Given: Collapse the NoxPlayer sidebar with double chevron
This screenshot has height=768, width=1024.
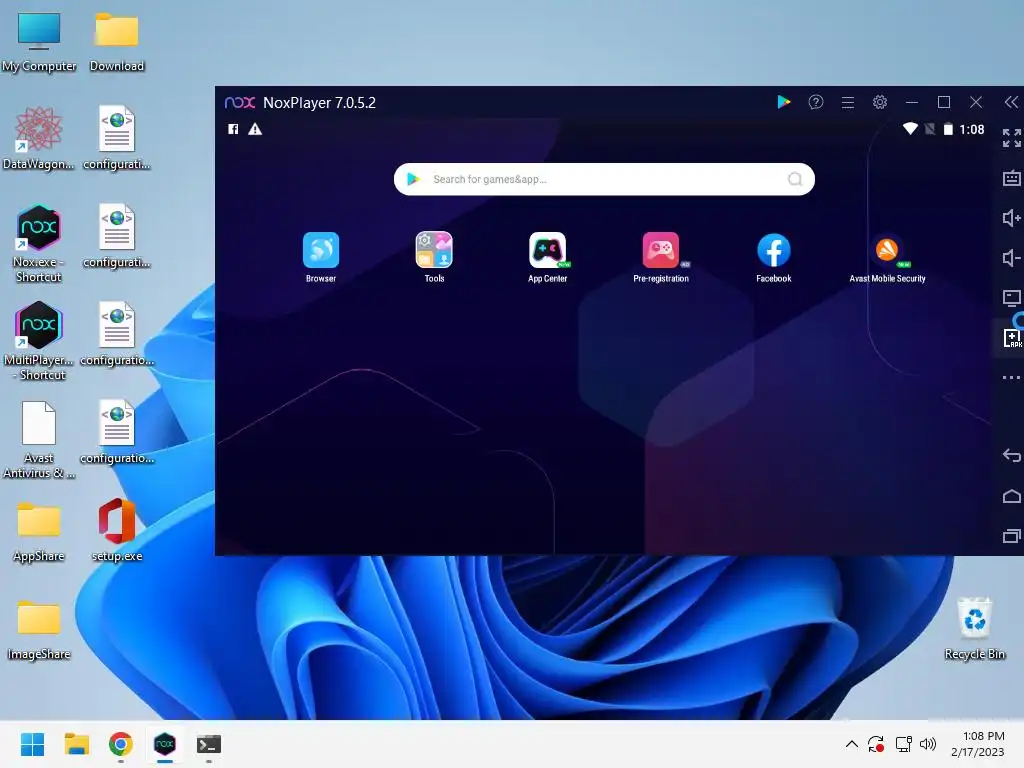Looking at the screenshot, I should point(1011,102).
